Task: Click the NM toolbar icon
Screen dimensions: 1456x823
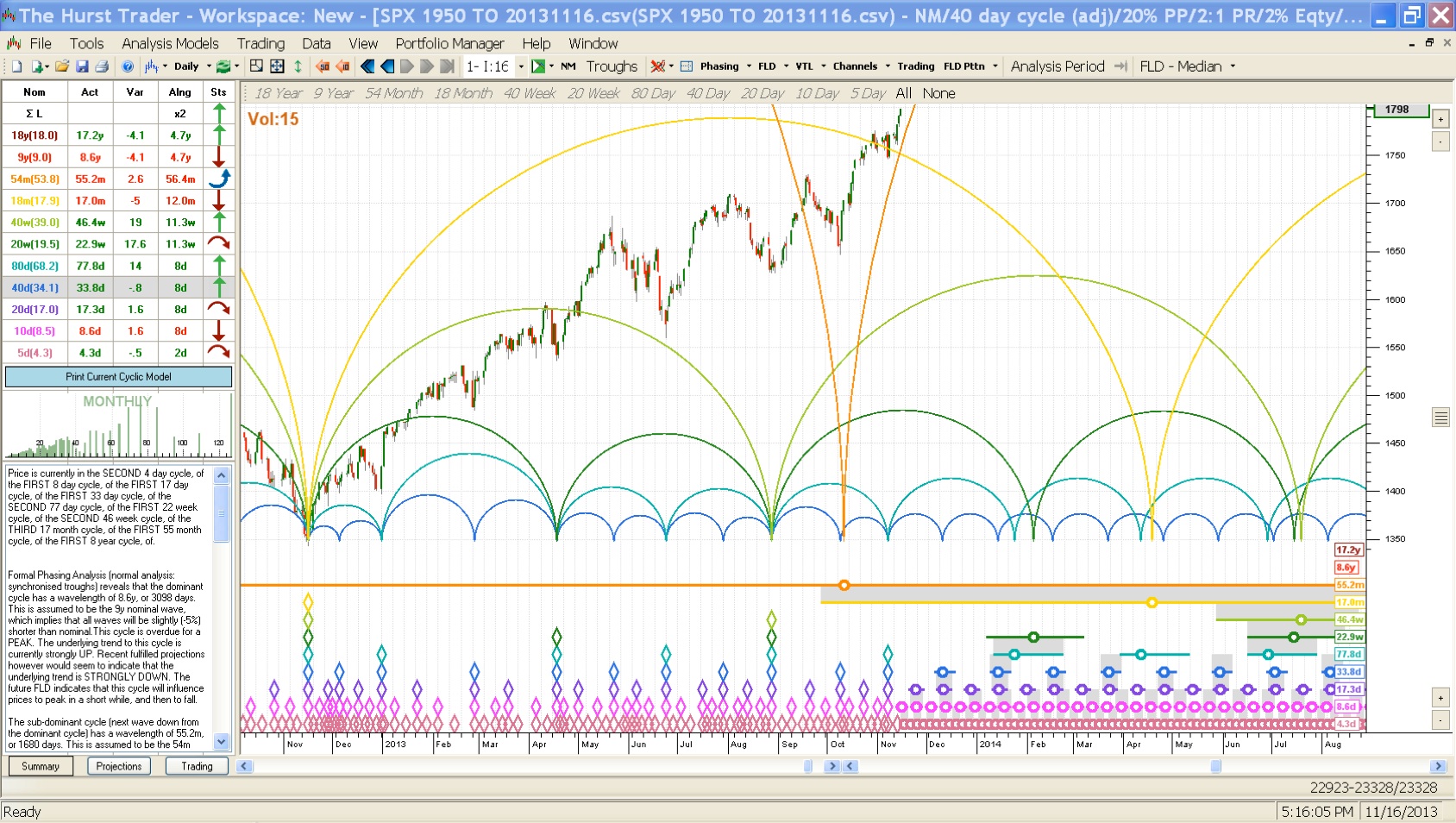Action: click(568, 66)
